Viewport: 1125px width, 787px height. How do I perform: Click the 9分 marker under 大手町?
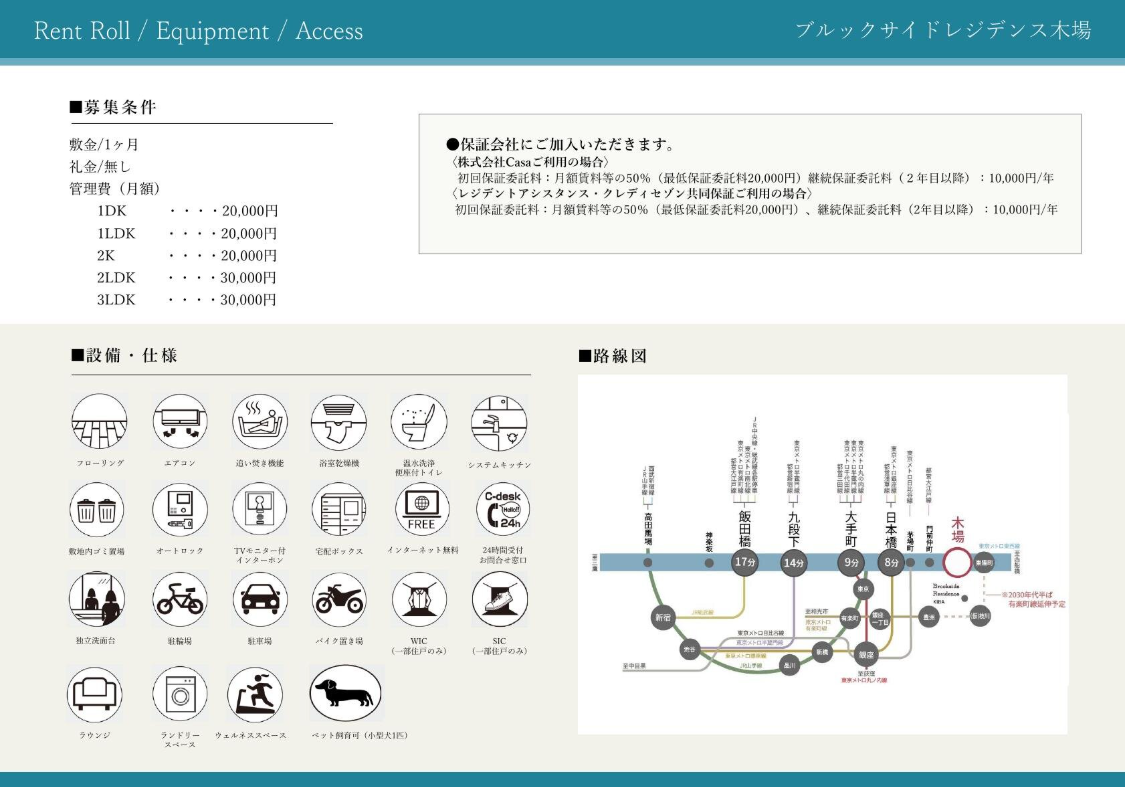tap(850, 562)
